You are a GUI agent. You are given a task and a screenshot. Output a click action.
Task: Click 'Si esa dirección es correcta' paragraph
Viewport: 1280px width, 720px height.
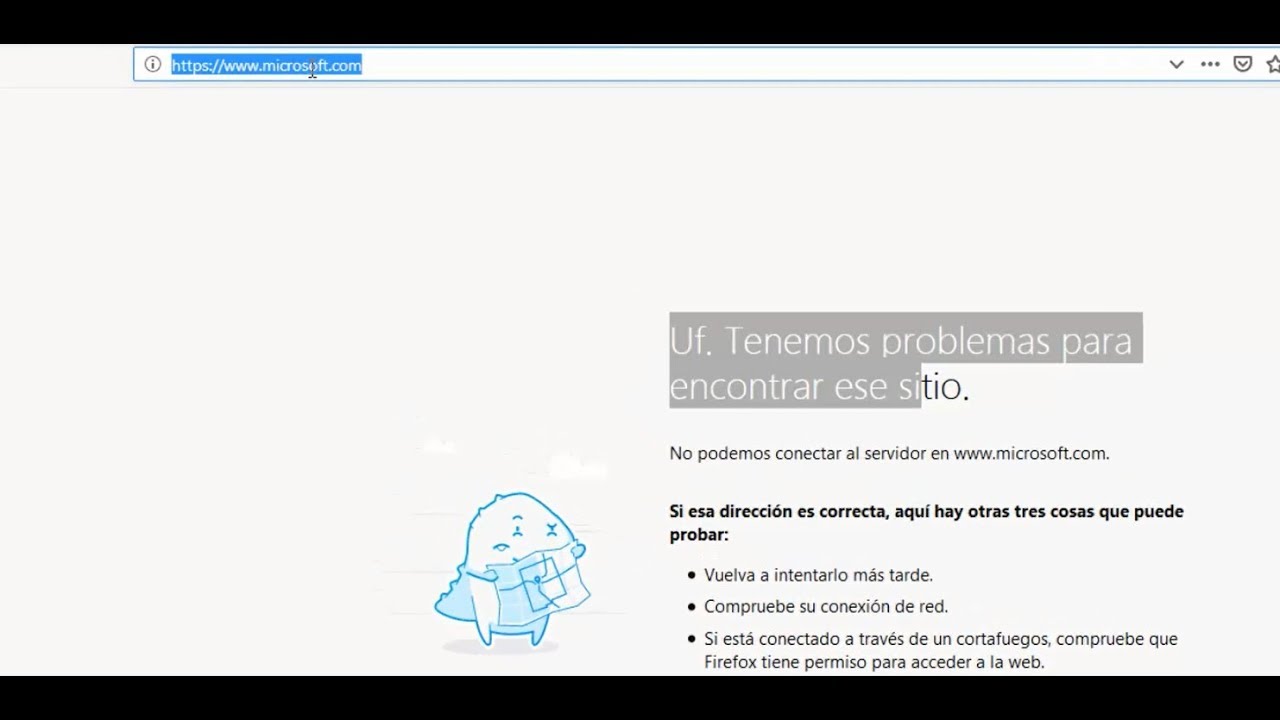point(926,523)
